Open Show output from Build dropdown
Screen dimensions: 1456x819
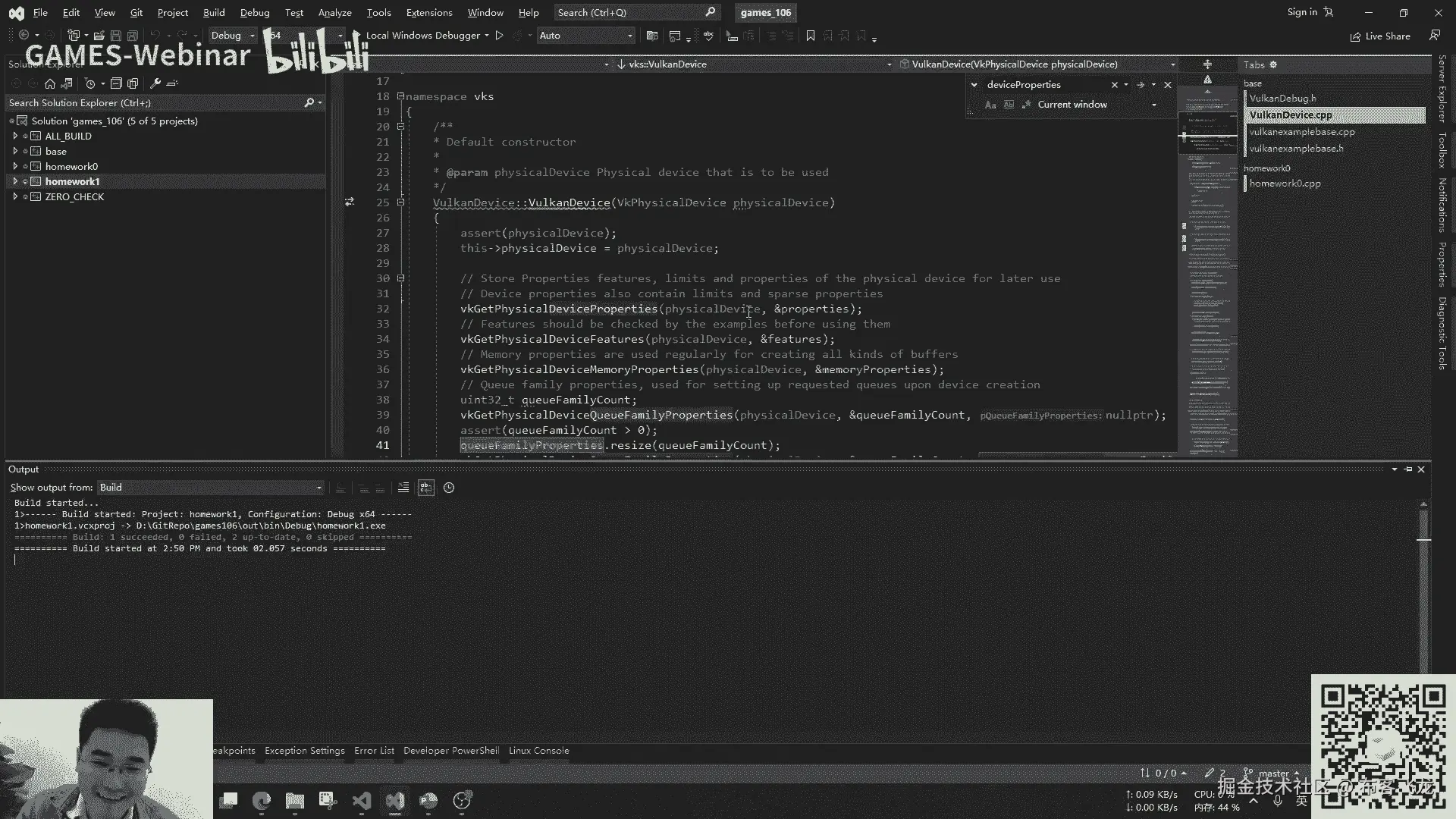(x=211, y=488)
